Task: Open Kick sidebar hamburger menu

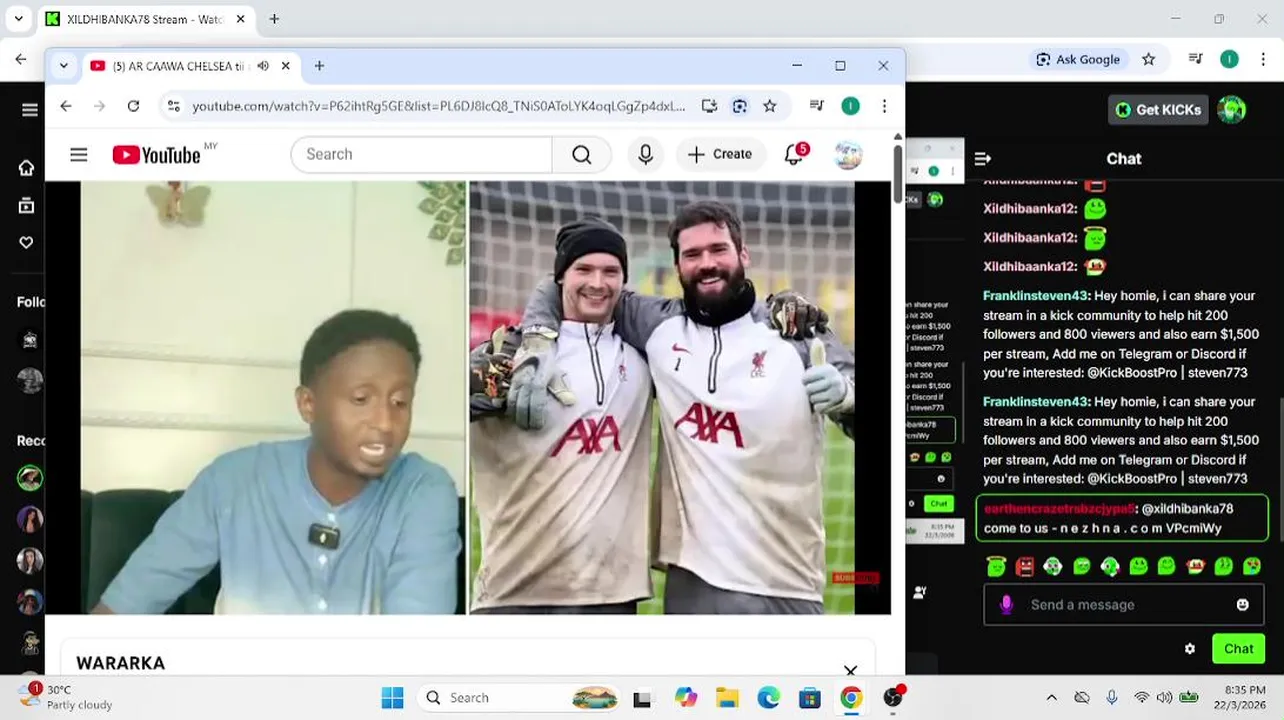Action: pyautogui.click(x=30, y=110)
